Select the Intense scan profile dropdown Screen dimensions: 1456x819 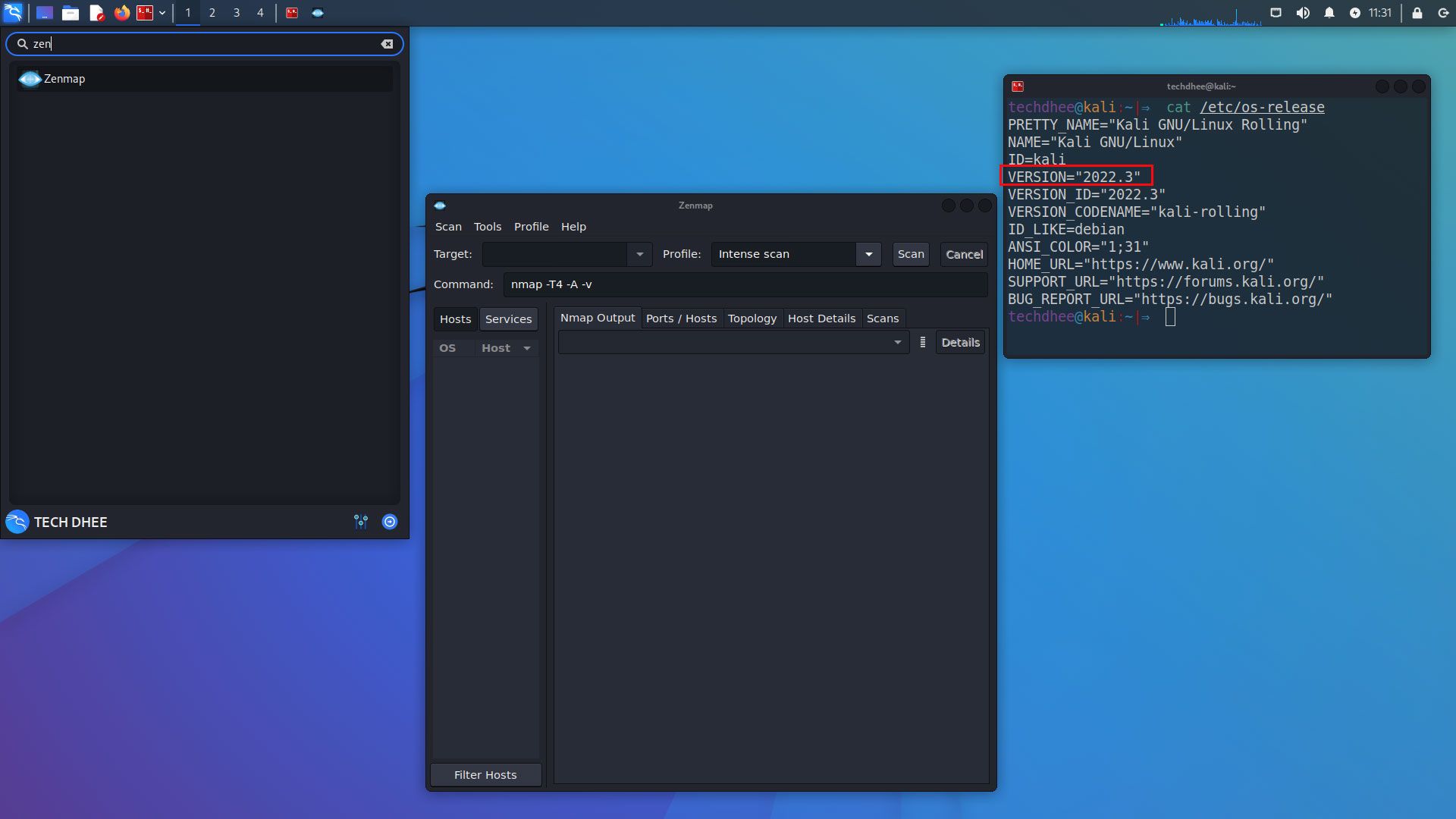click(794, 254)
